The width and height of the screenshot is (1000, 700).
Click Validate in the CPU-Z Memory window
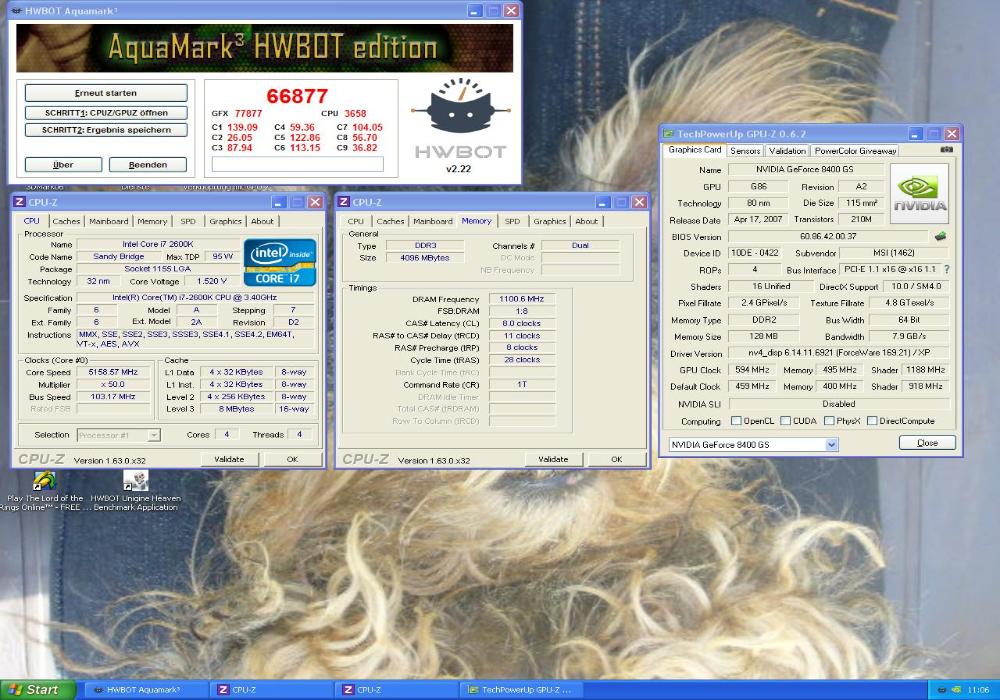[x=553, y=459]
